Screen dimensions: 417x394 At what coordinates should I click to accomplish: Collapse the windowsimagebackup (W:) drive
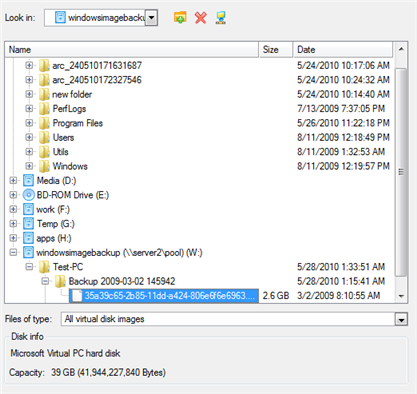pyautogui.click(x=13, y=252)
